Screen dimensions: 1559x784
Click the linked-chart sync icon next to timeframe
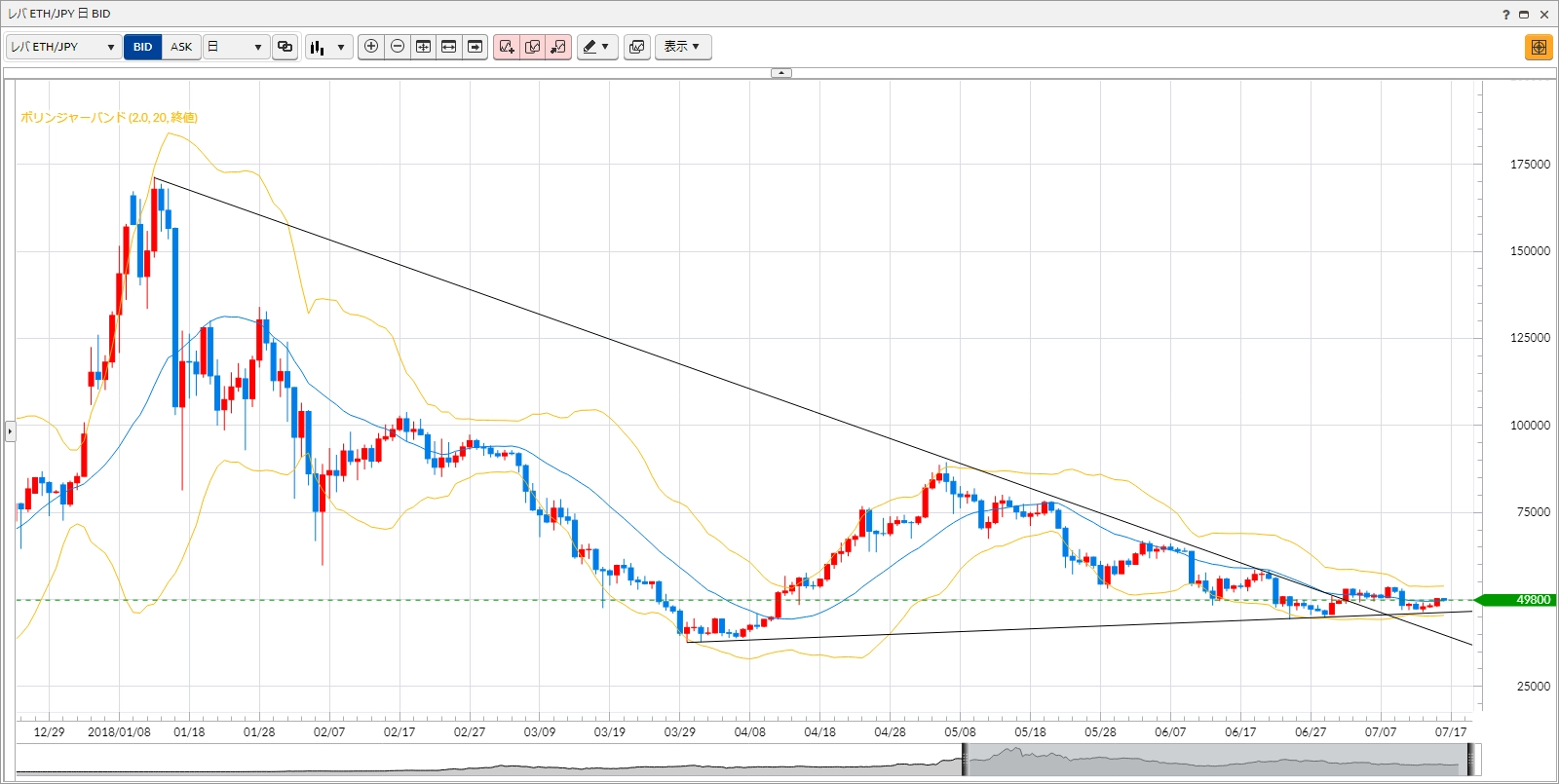click(285, 47)
